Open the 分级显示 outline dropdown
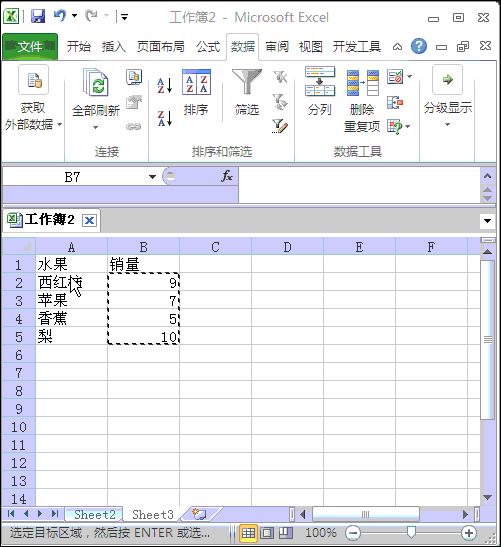This screenshot has width=501, height=547. (448, 97)
